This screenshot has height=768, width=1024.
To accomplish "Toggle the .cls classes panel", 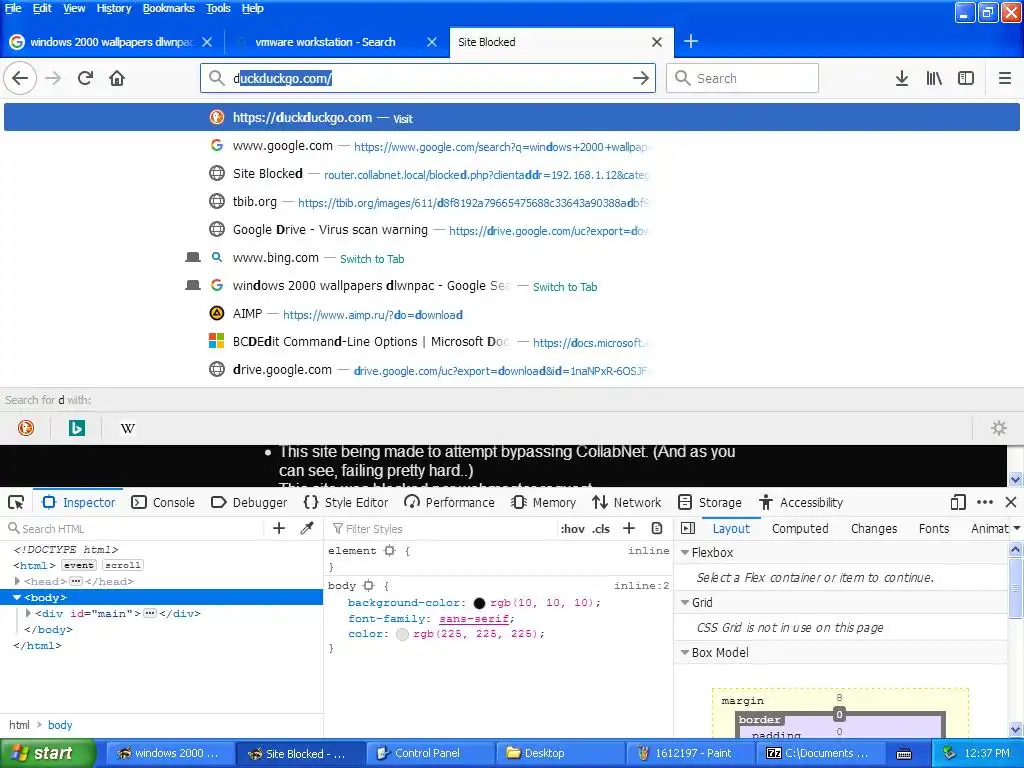I will [x=601, y=529].
